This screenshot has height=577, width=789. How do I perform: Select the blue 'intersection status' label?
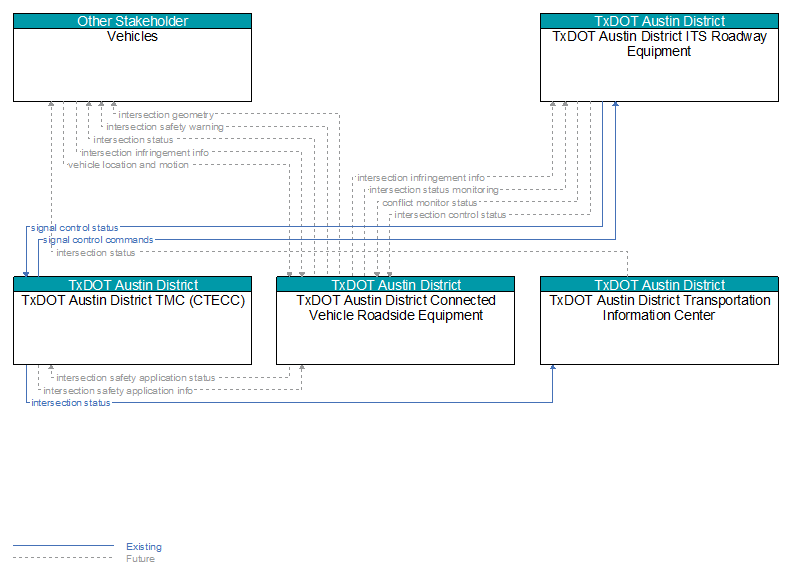[70, 403]
